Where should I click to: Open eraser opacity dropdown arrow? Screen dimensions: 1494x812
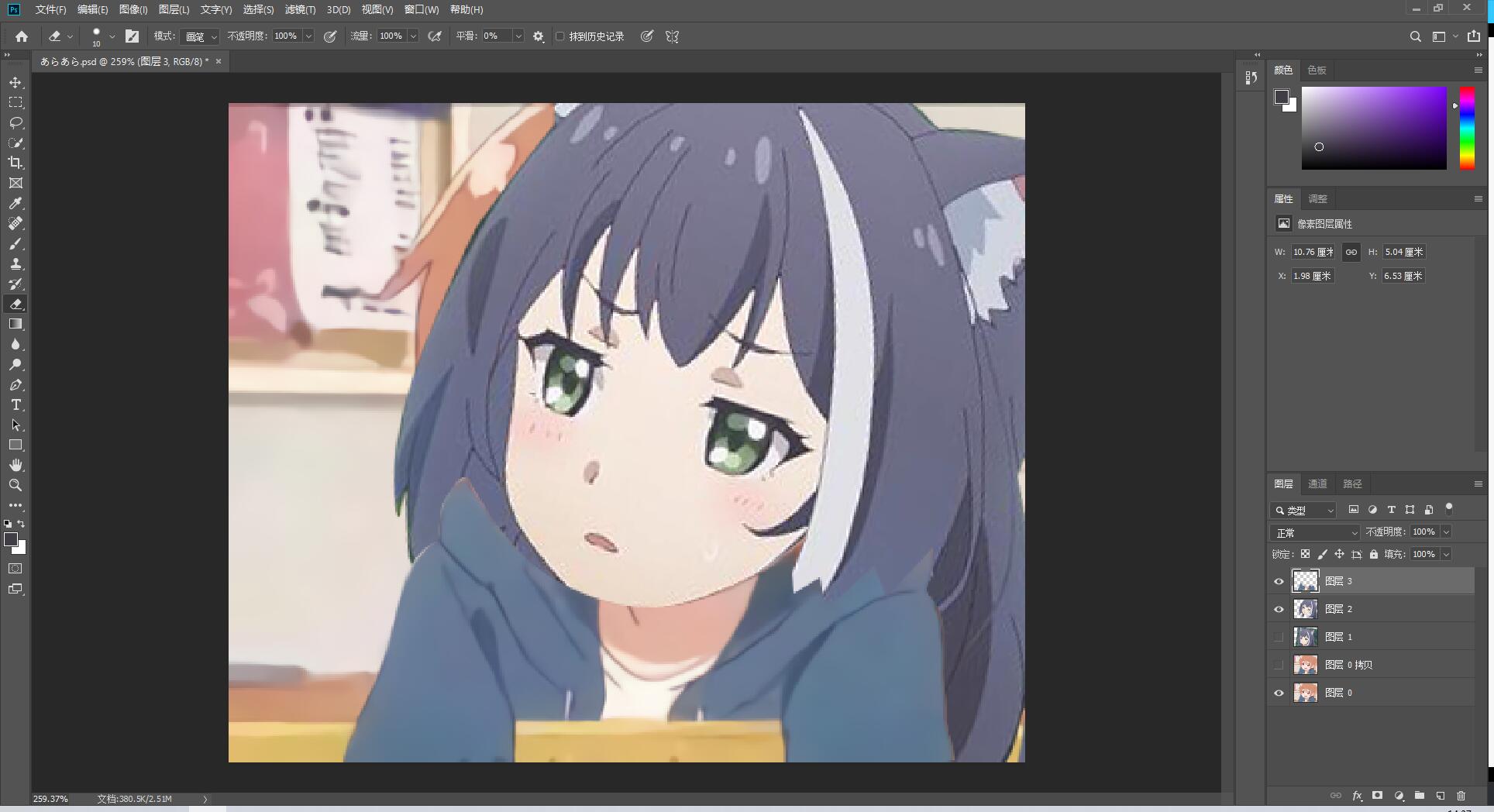[x=308, y=36]
